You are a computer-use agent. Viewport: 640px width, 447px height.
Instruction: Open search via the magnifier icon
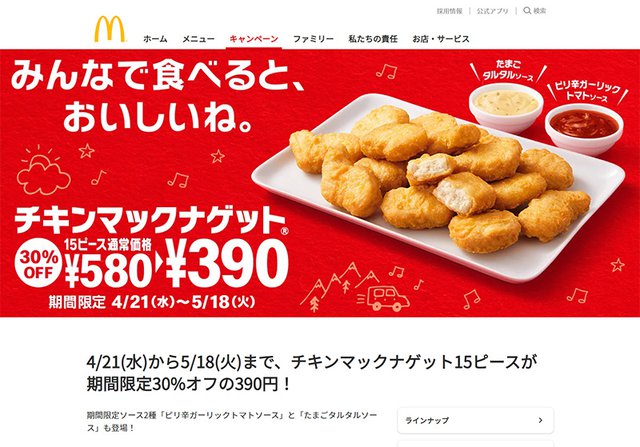tap(527, 11)
